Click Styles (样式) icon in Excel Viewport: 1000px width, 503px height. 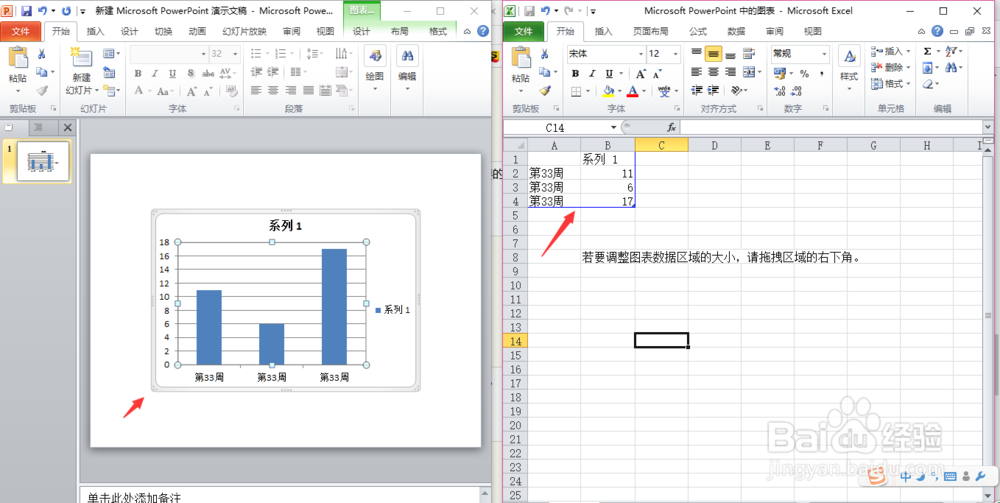[x=849, y=58]
